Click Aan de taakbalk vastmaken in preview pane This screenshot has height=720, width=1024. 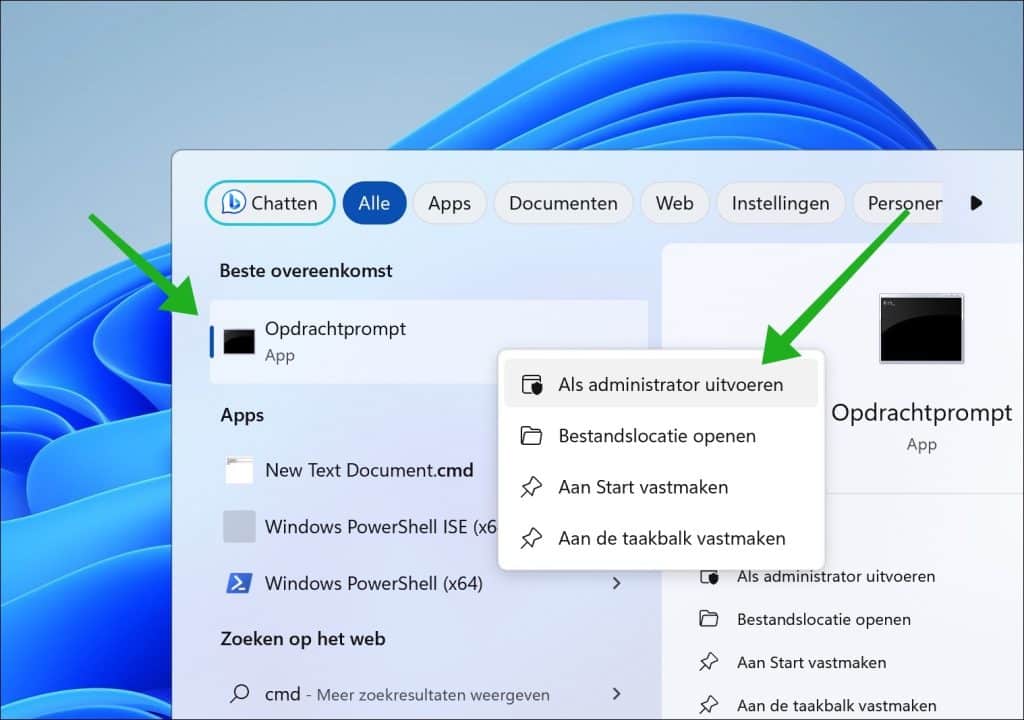click(837, 706)
